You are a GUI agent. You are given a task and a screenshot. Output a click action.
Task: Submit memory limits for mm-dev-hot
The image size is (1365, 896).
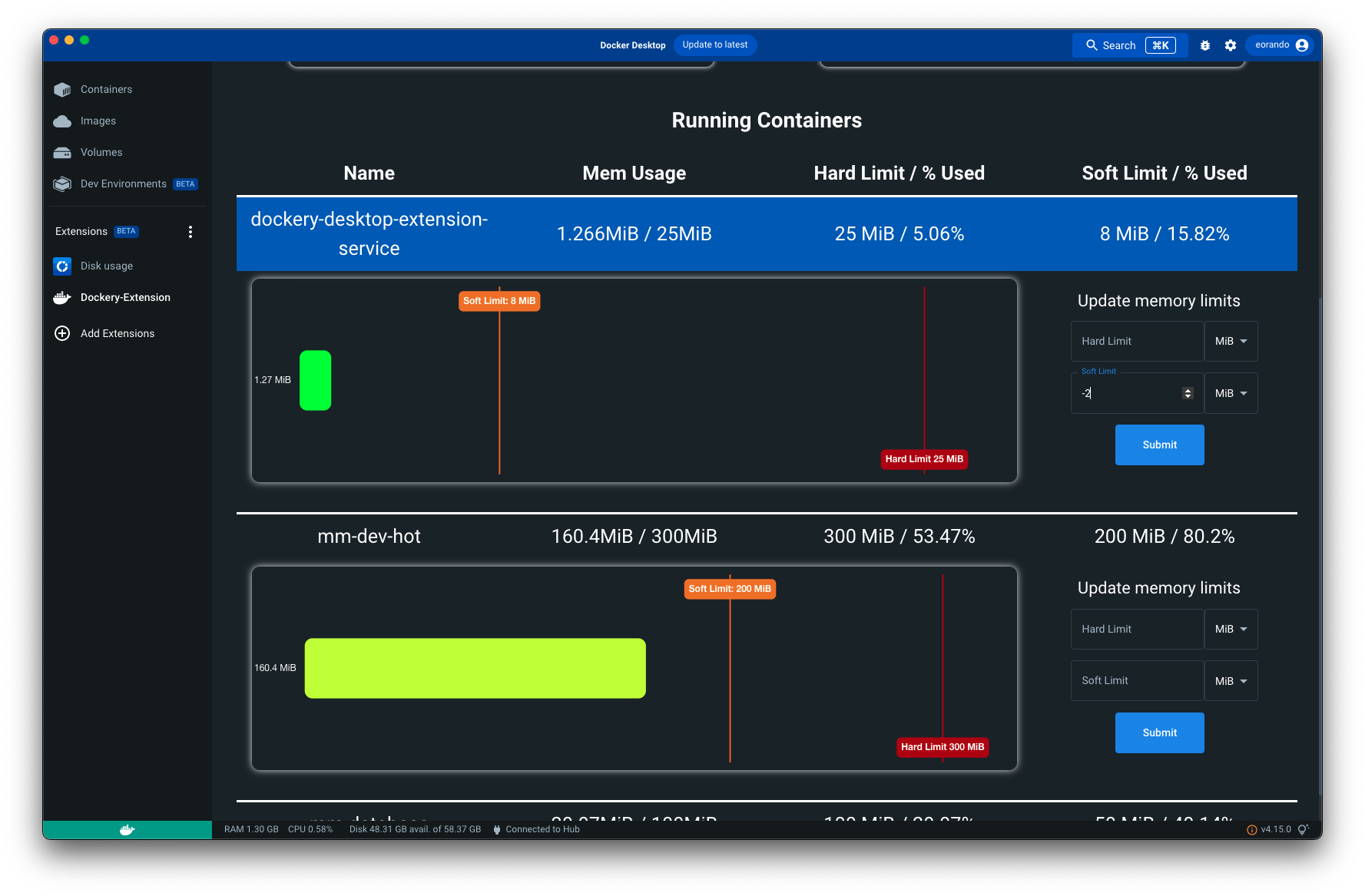click(x=1159, y=733)
